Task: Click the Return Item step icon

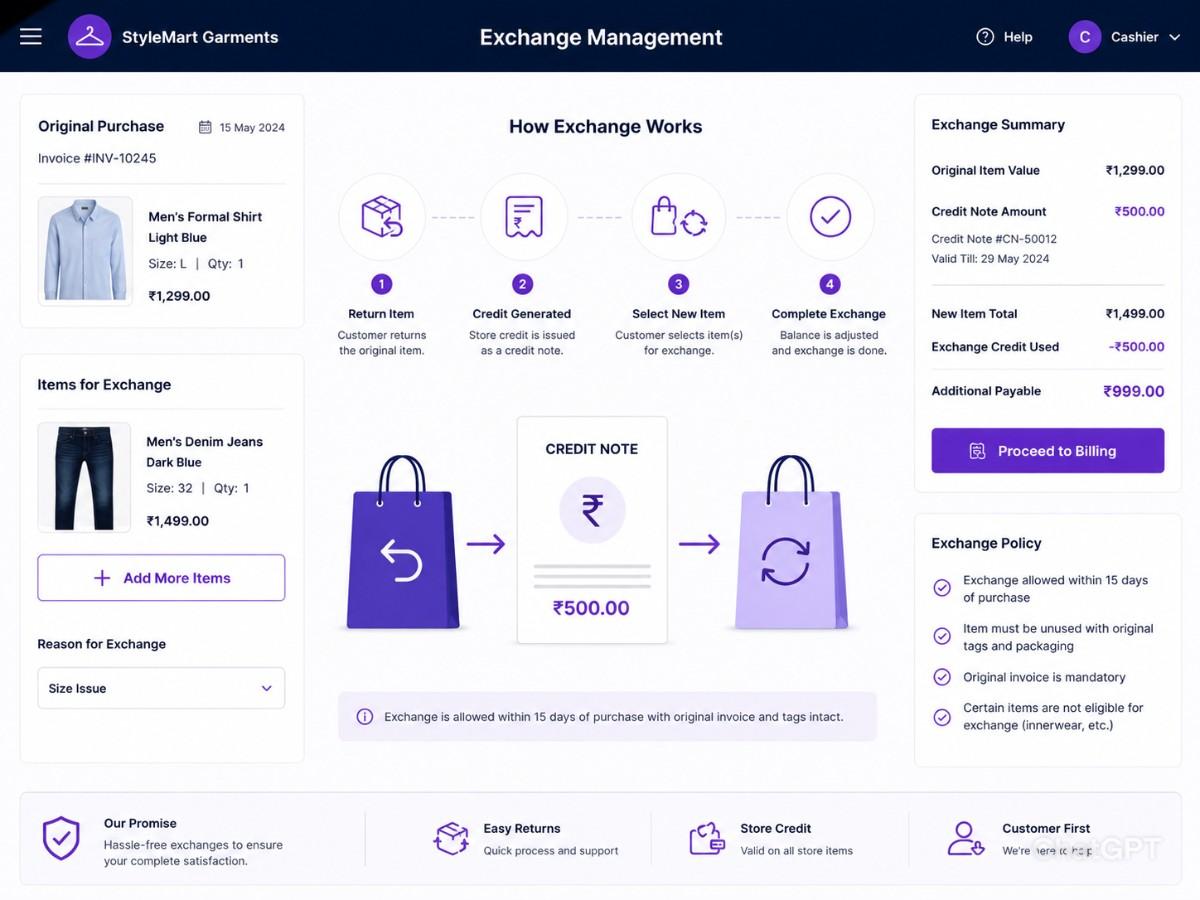Action: 382,217
